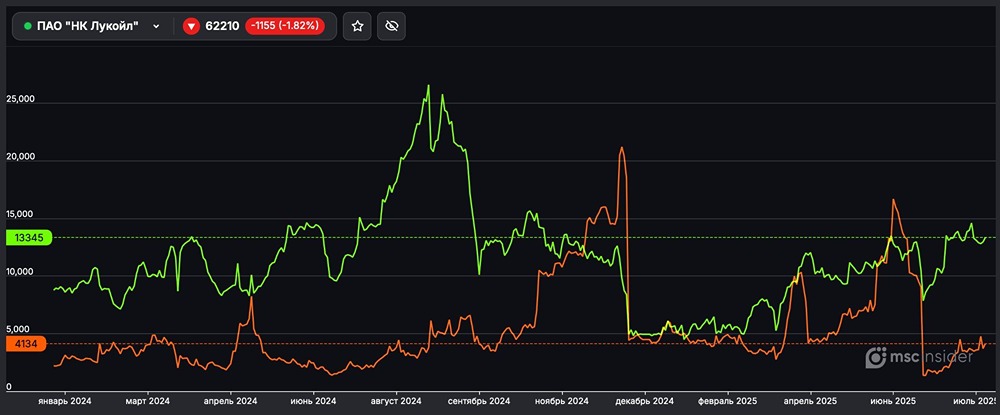Click the red down-triangle price indicator

(x=190, y=26)
